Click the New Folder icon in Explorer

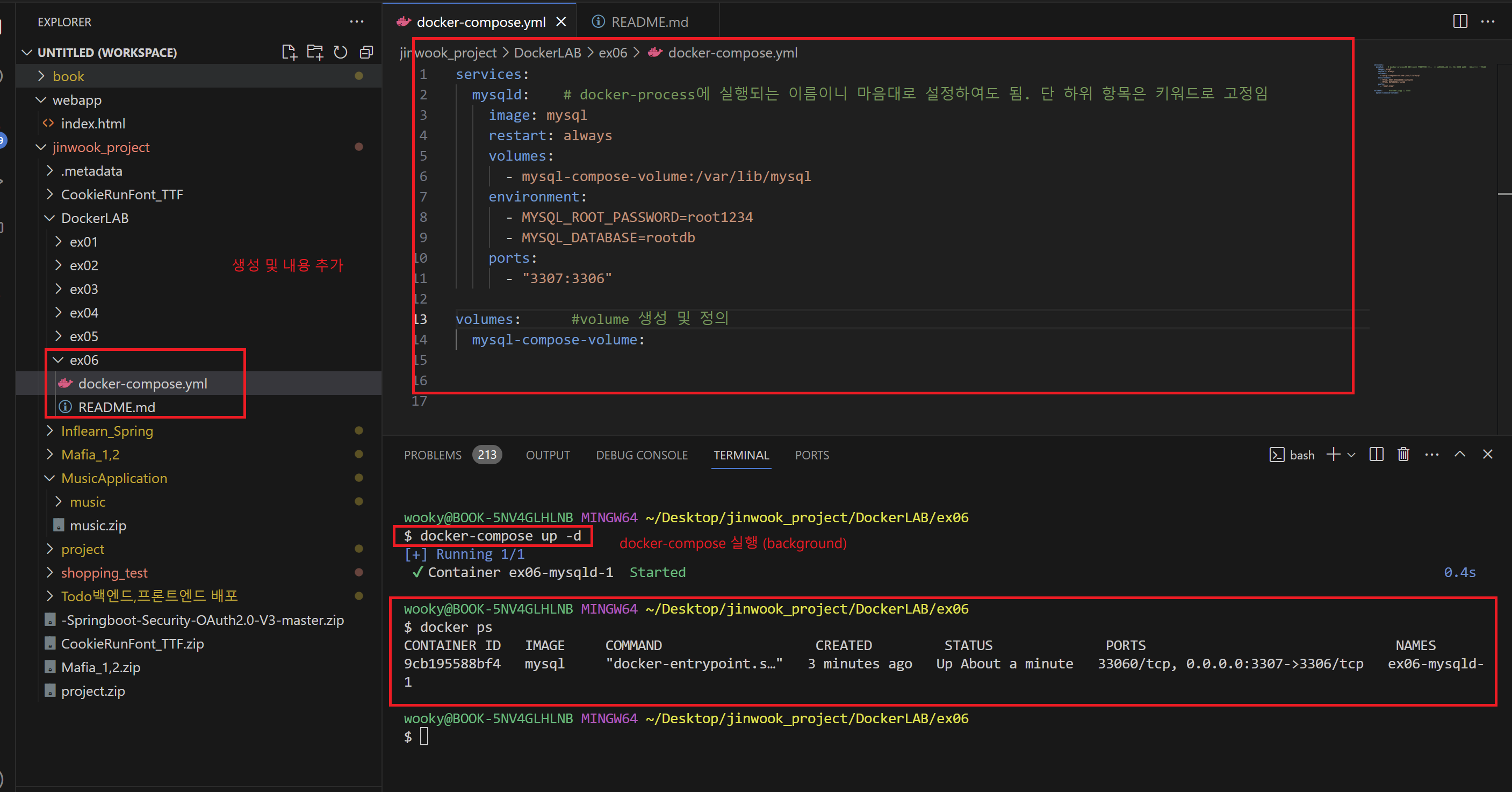pos(315,52)
